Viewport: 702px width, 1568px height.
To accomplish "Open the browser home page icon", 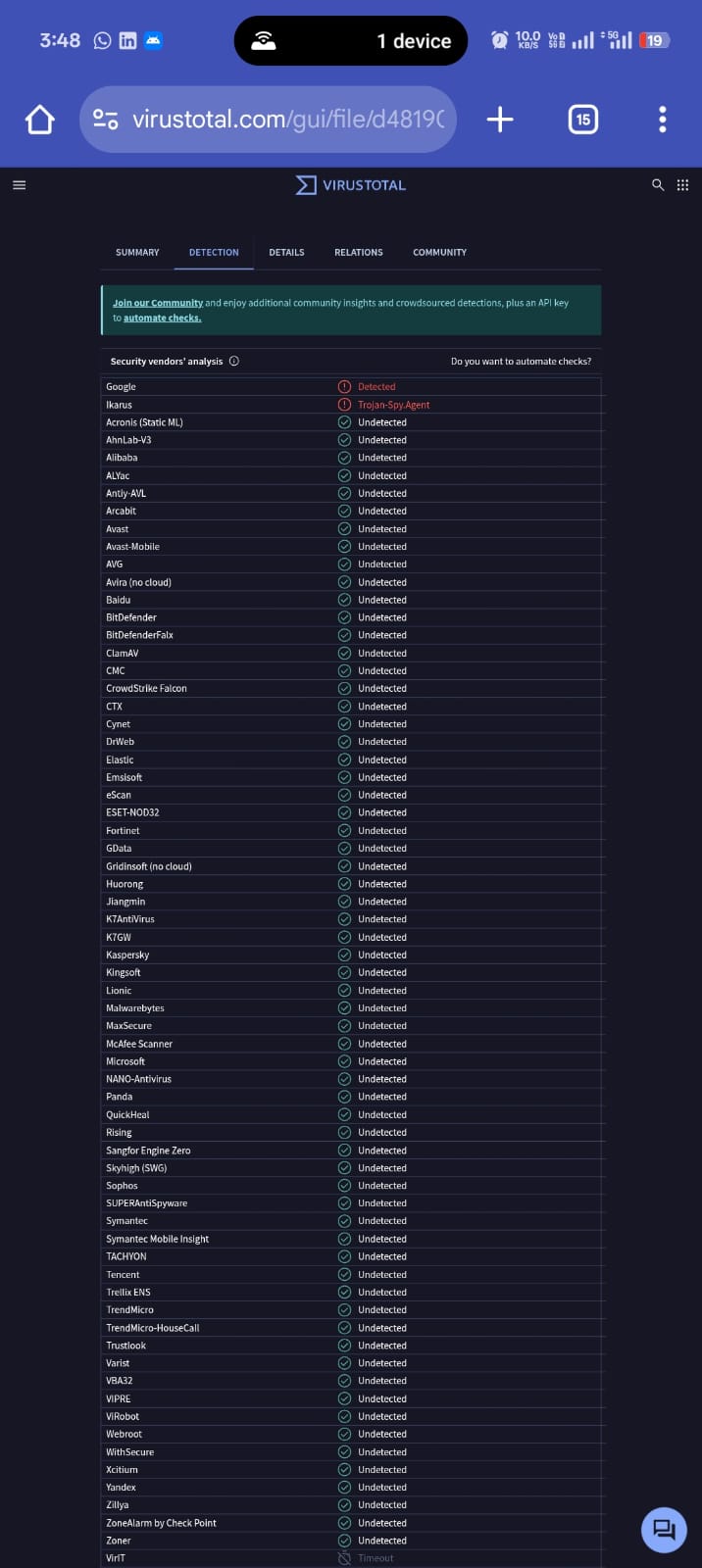I will [40, 120].
